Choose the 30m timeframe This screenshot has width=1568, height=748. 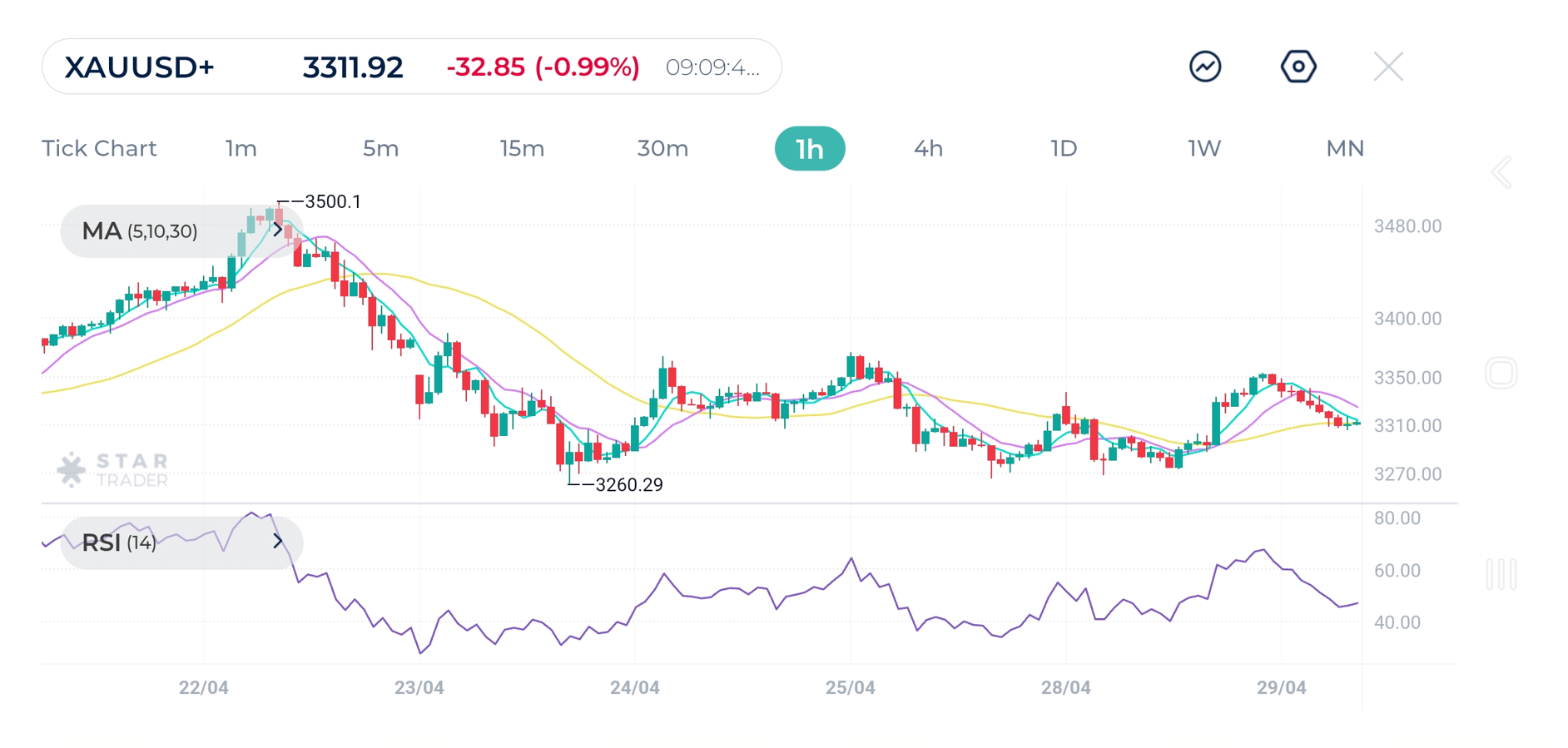pos(662,148)
